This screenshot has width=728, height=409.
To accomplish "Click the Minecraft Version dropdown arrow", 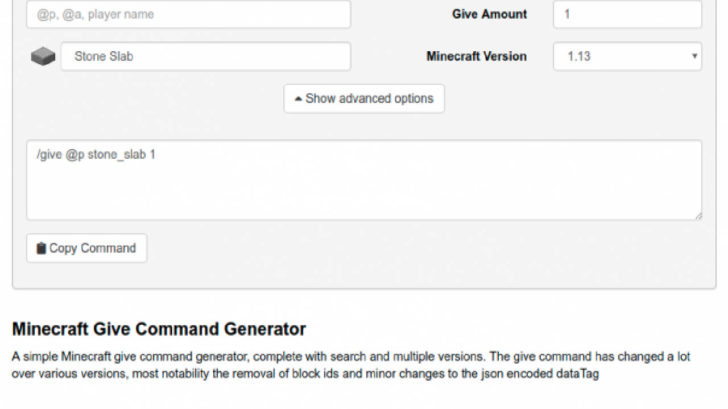I will coord(694,56).
